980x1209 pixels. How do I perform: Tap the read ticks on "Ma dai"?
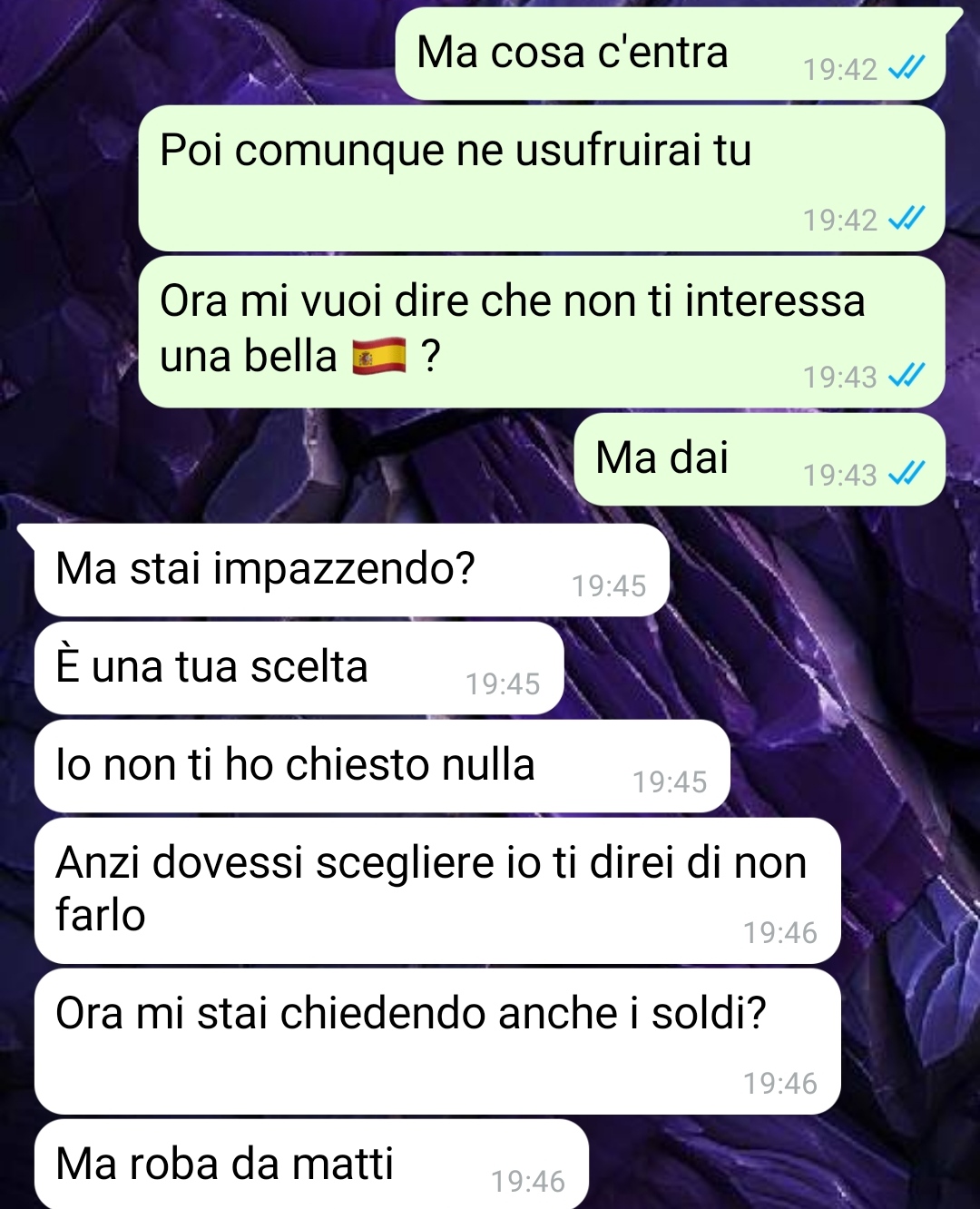tap(906, 474)
